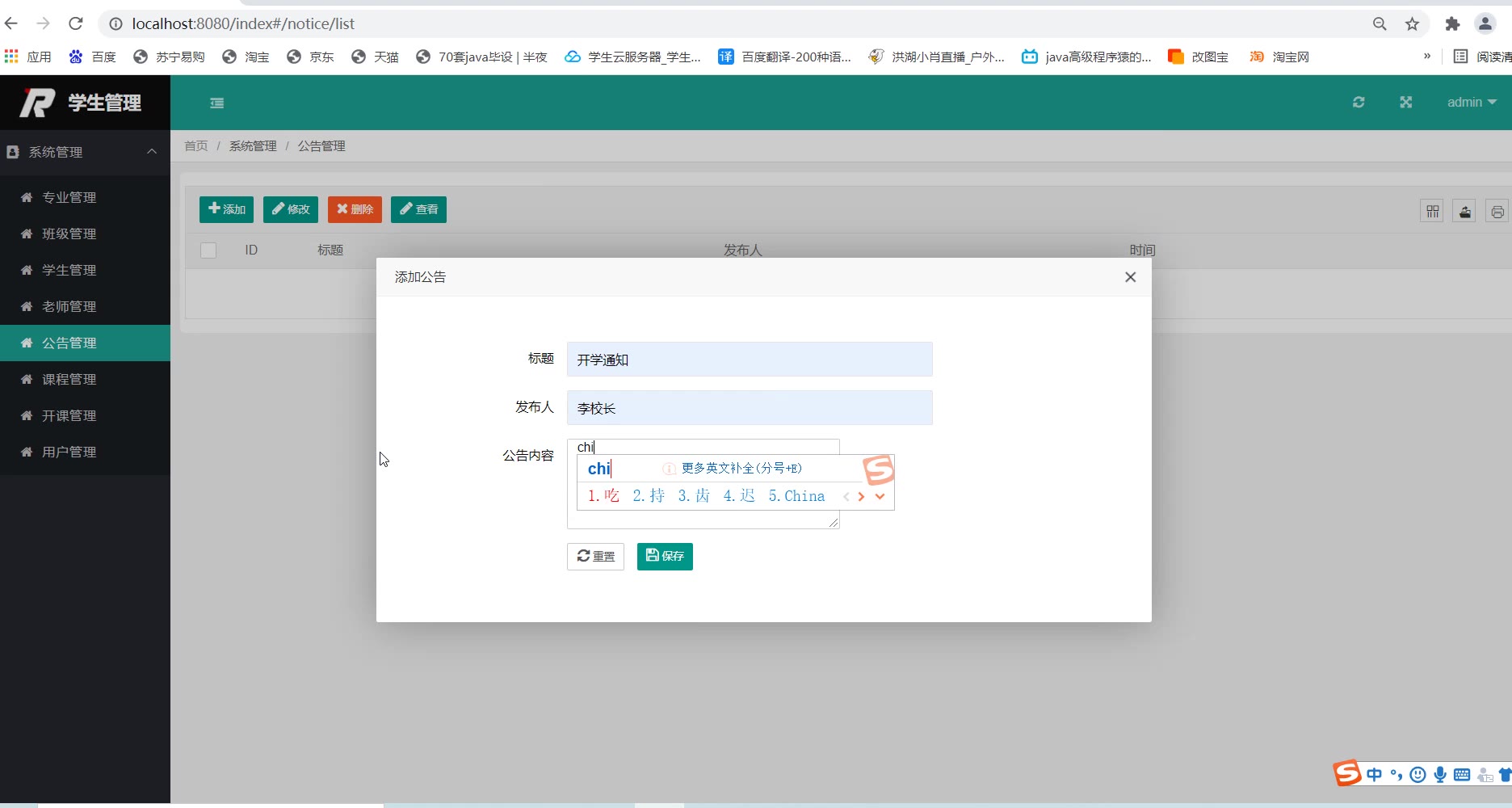Click the browser address bar URL

coord(243,23)
